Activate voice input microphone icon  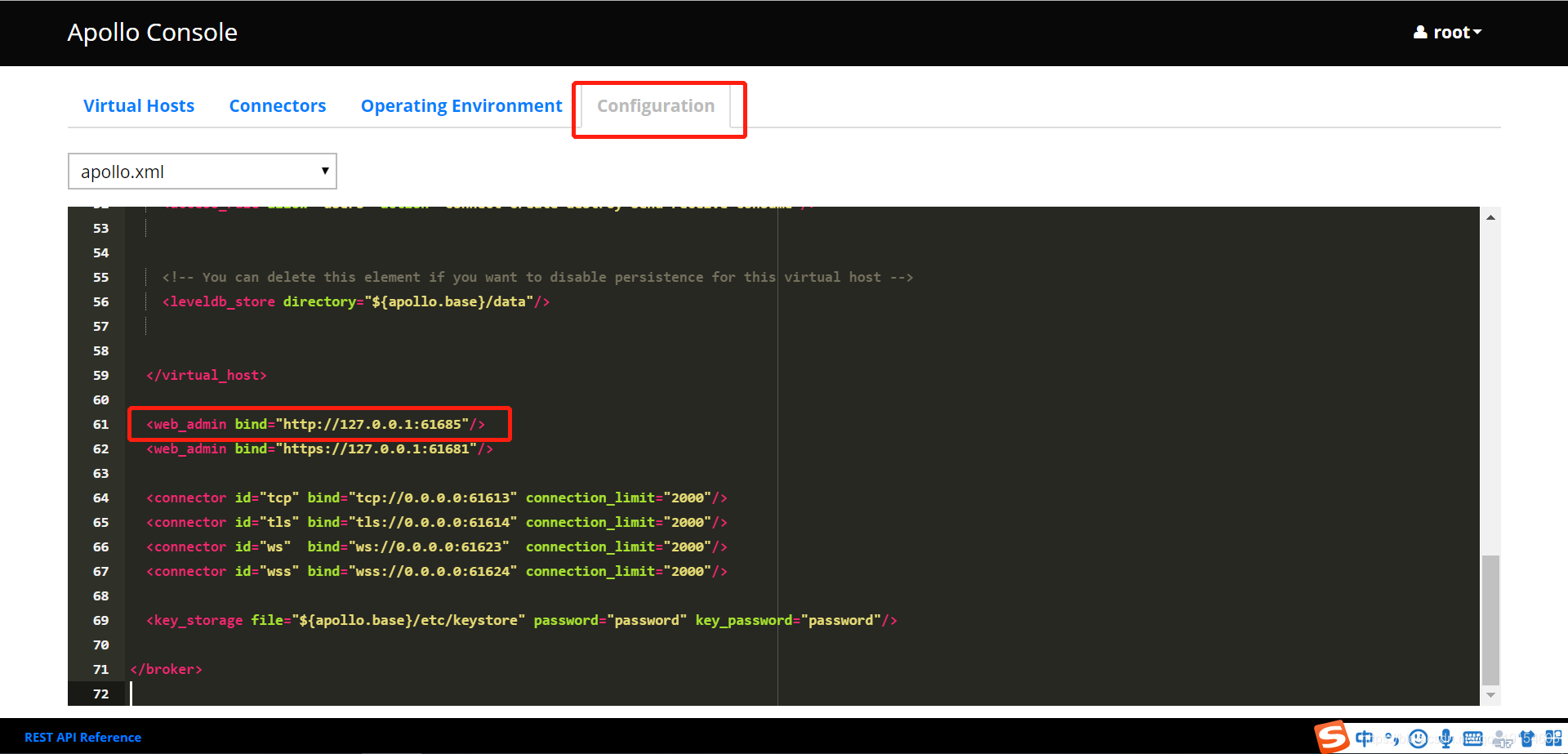coord(1445,738)
